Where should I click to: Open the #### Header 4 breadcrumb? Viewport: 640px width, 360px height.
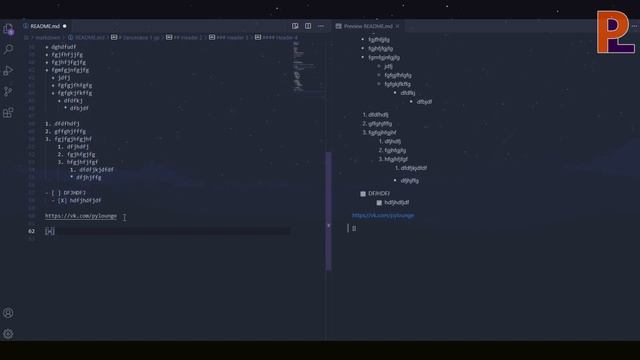pos(277,38)
